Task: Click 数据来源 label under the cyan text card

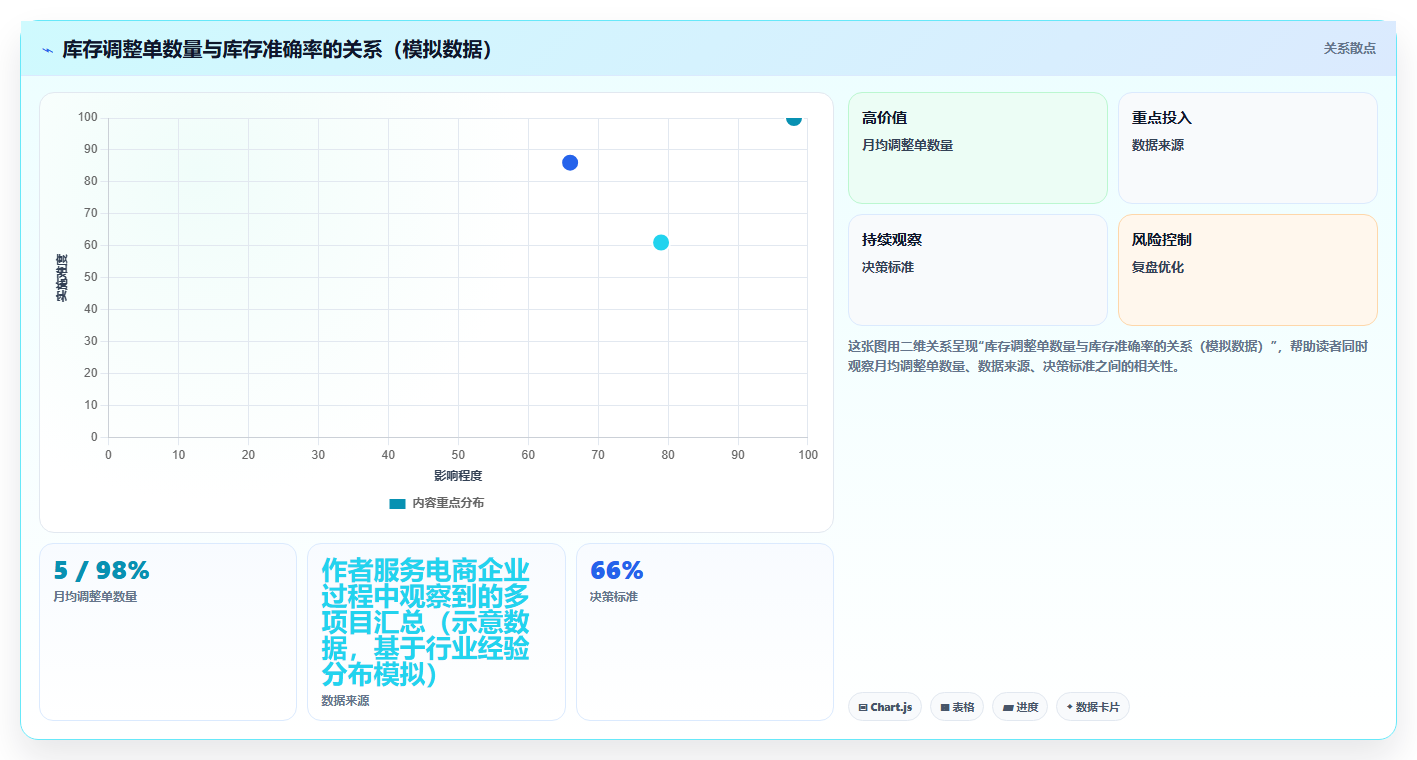Action: coord(345,701)
